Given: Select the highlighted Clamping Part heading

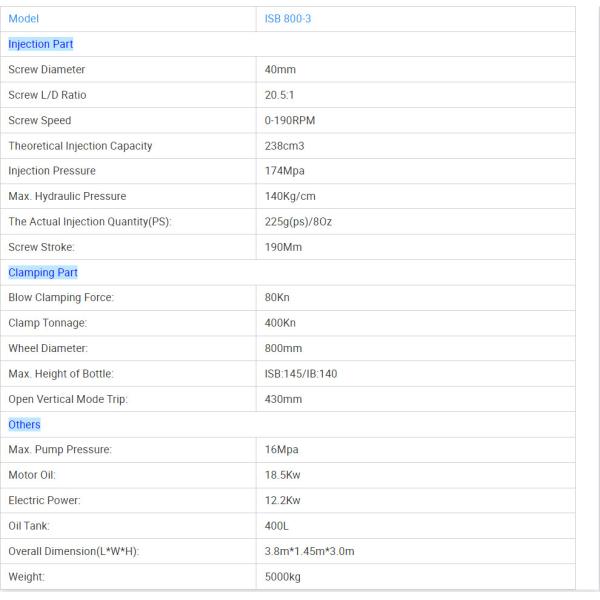Looking at the screenshot, I should (43, 272).
